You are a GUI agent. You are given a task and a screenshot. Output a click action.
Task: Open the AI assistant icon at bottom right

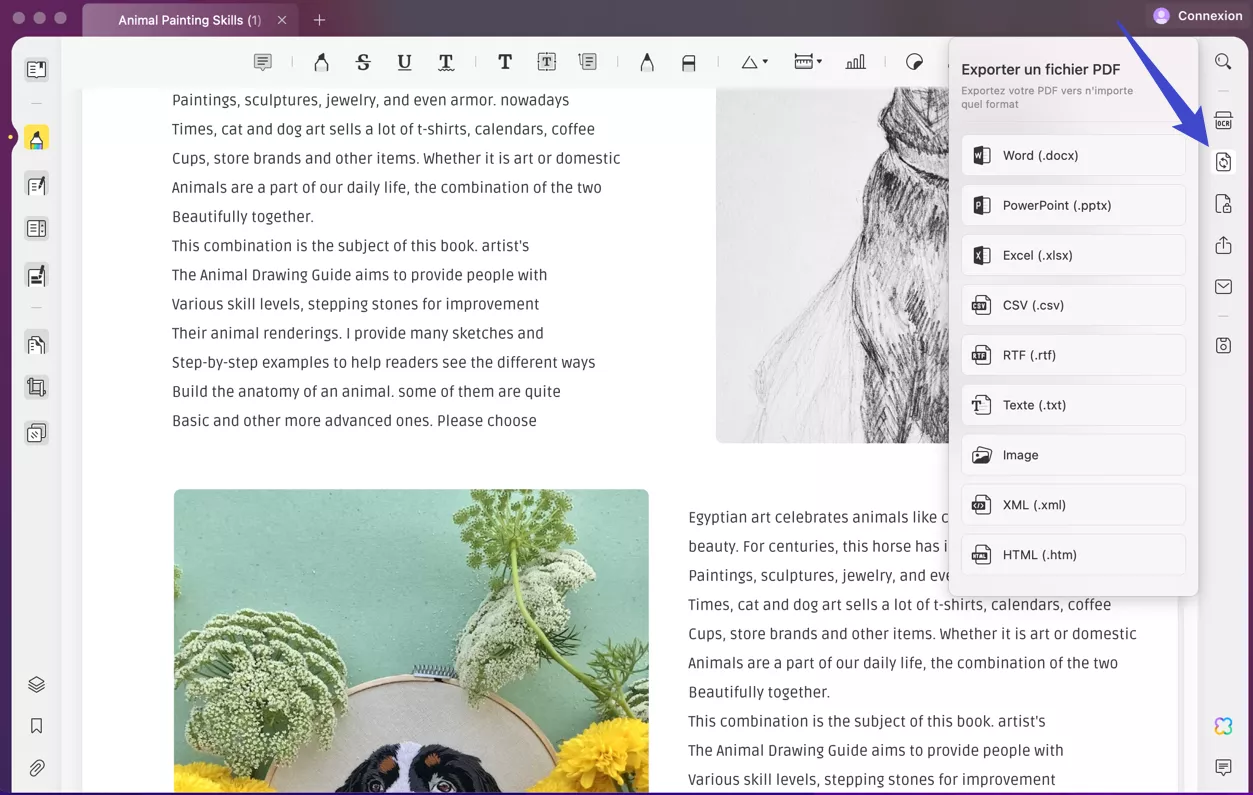coord(1222,725)
